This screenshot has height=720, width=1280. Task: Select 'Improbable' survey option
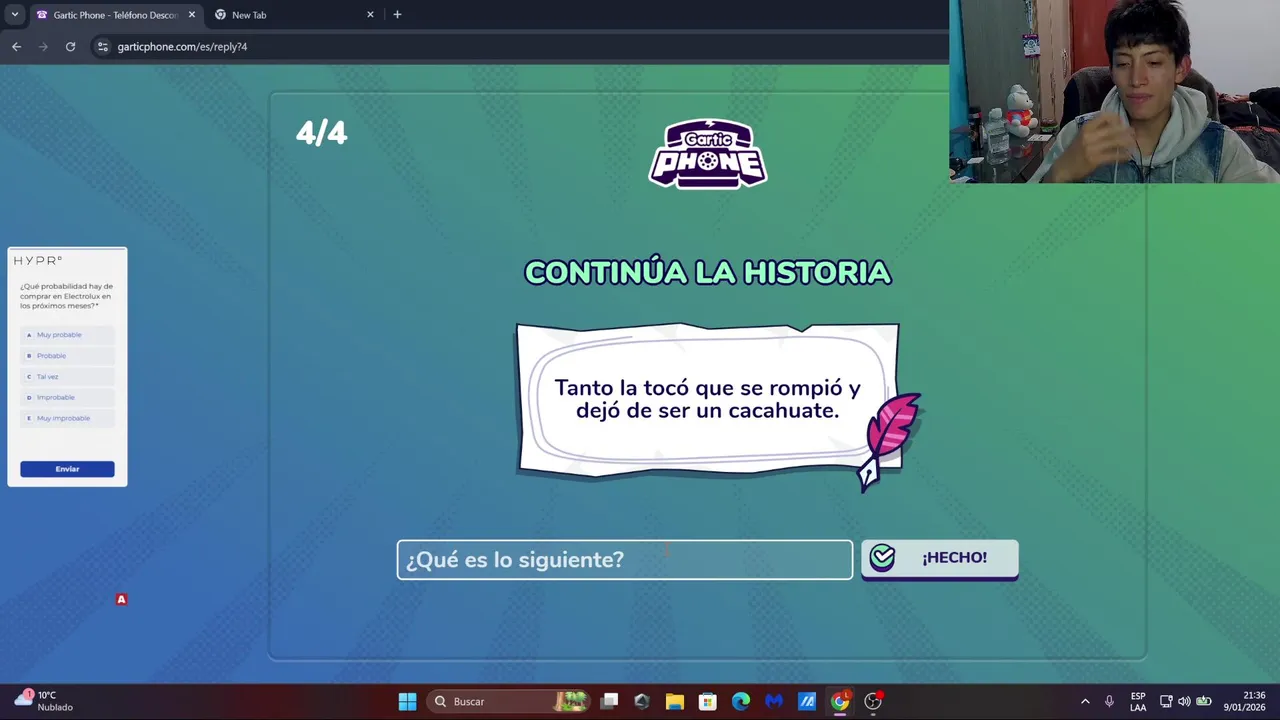[67, 398]
